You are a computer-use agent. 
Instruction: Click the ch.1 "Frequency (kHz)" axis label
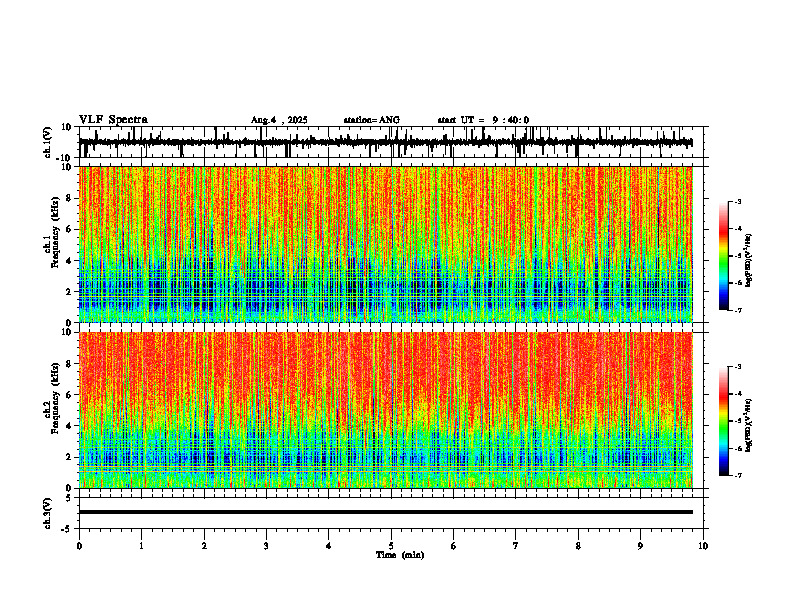tap(56, 232)
